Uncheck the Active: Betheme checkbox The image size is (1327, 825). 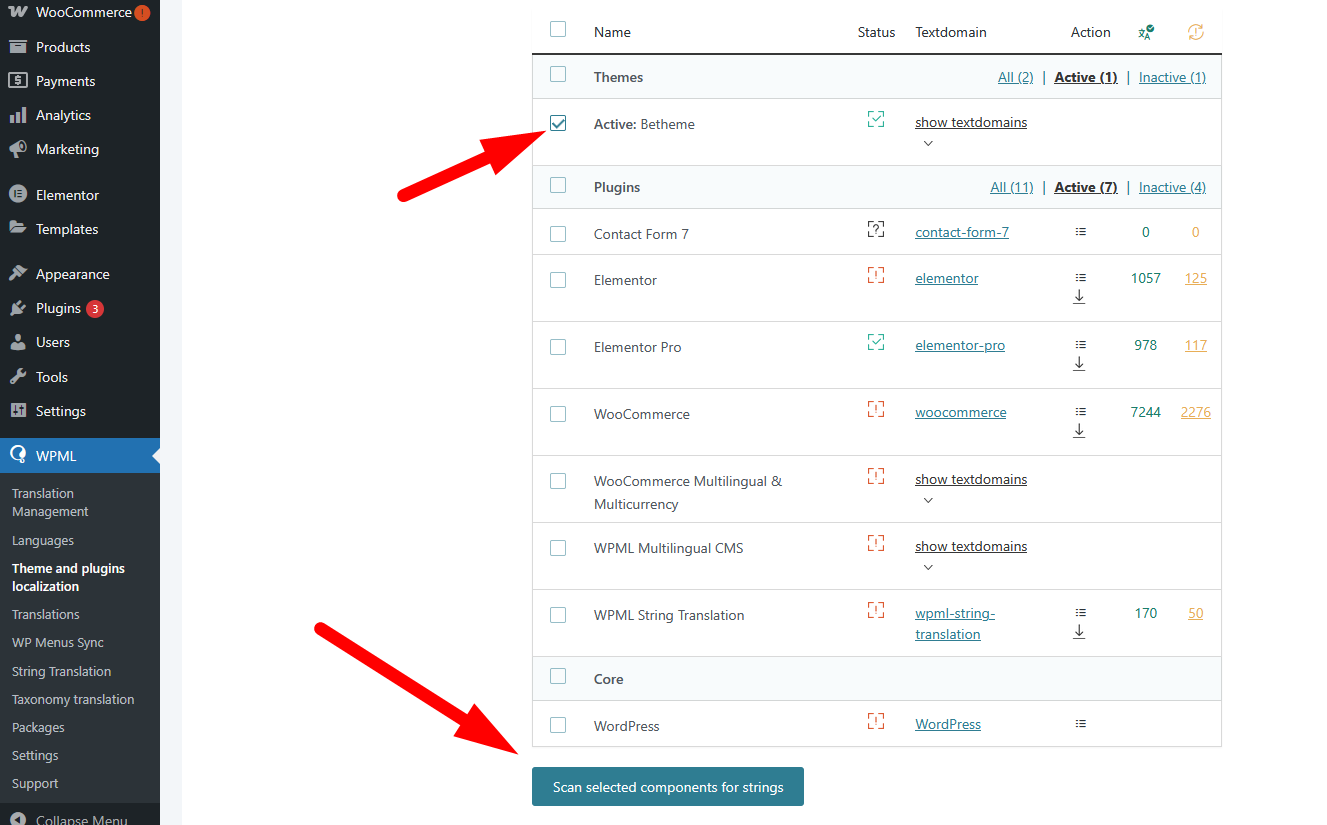[x=558, y=123]
